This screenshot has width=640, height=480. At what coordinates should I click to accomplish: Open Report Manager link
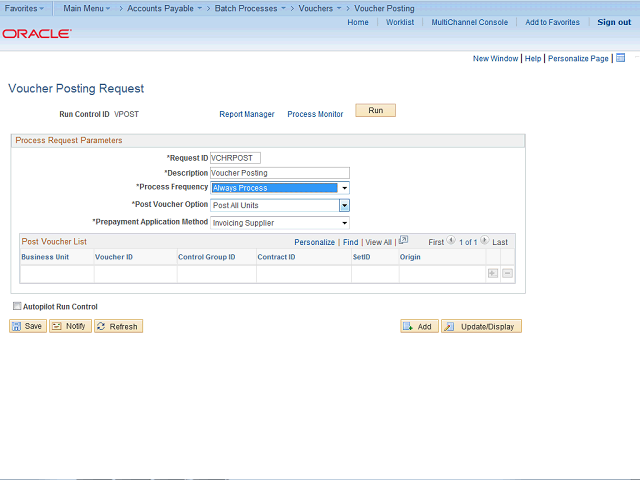point(247,114)
